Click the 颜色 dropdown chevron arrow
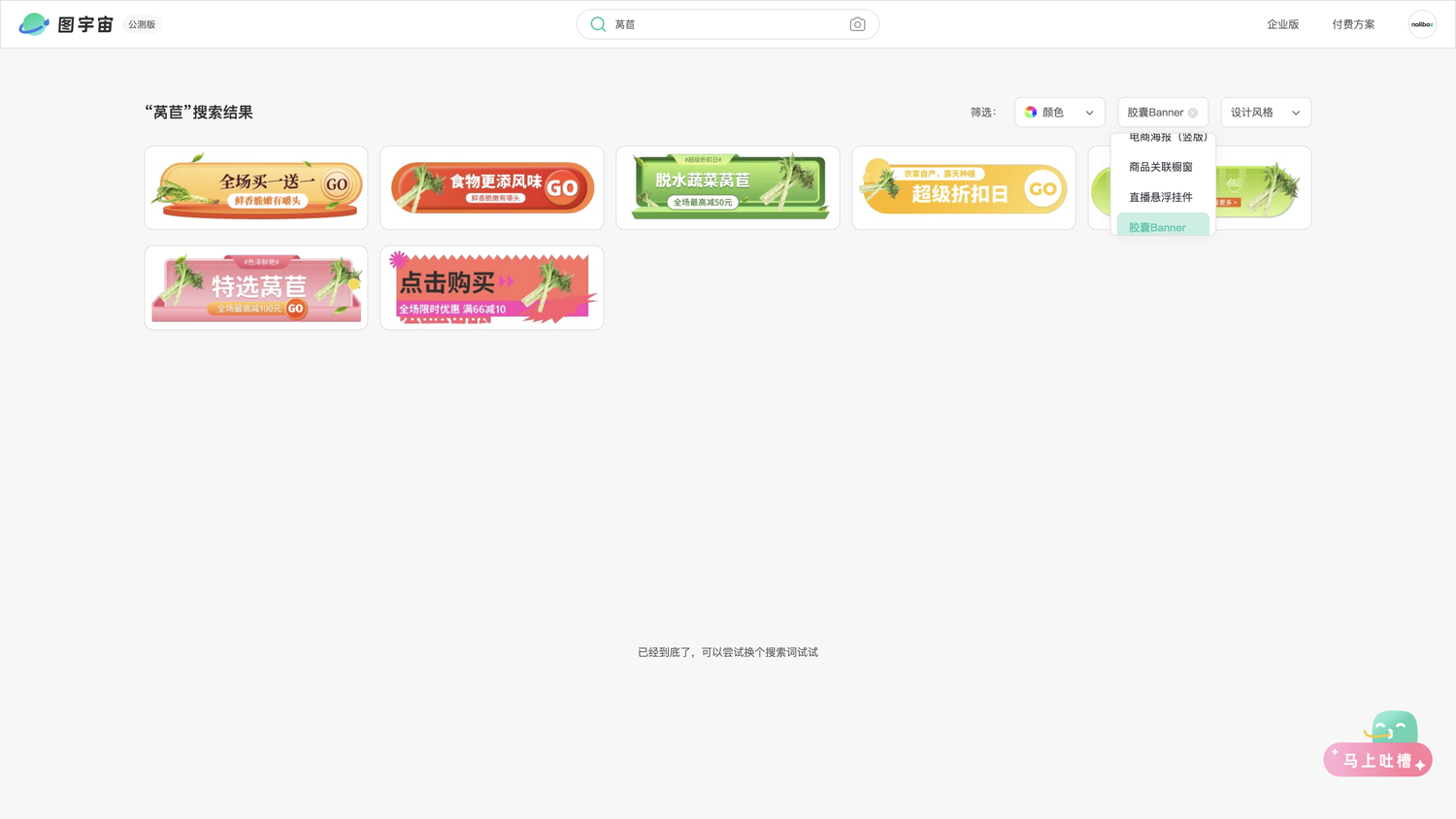This screenshot has width=1456, height=819. click(1089, 113)
